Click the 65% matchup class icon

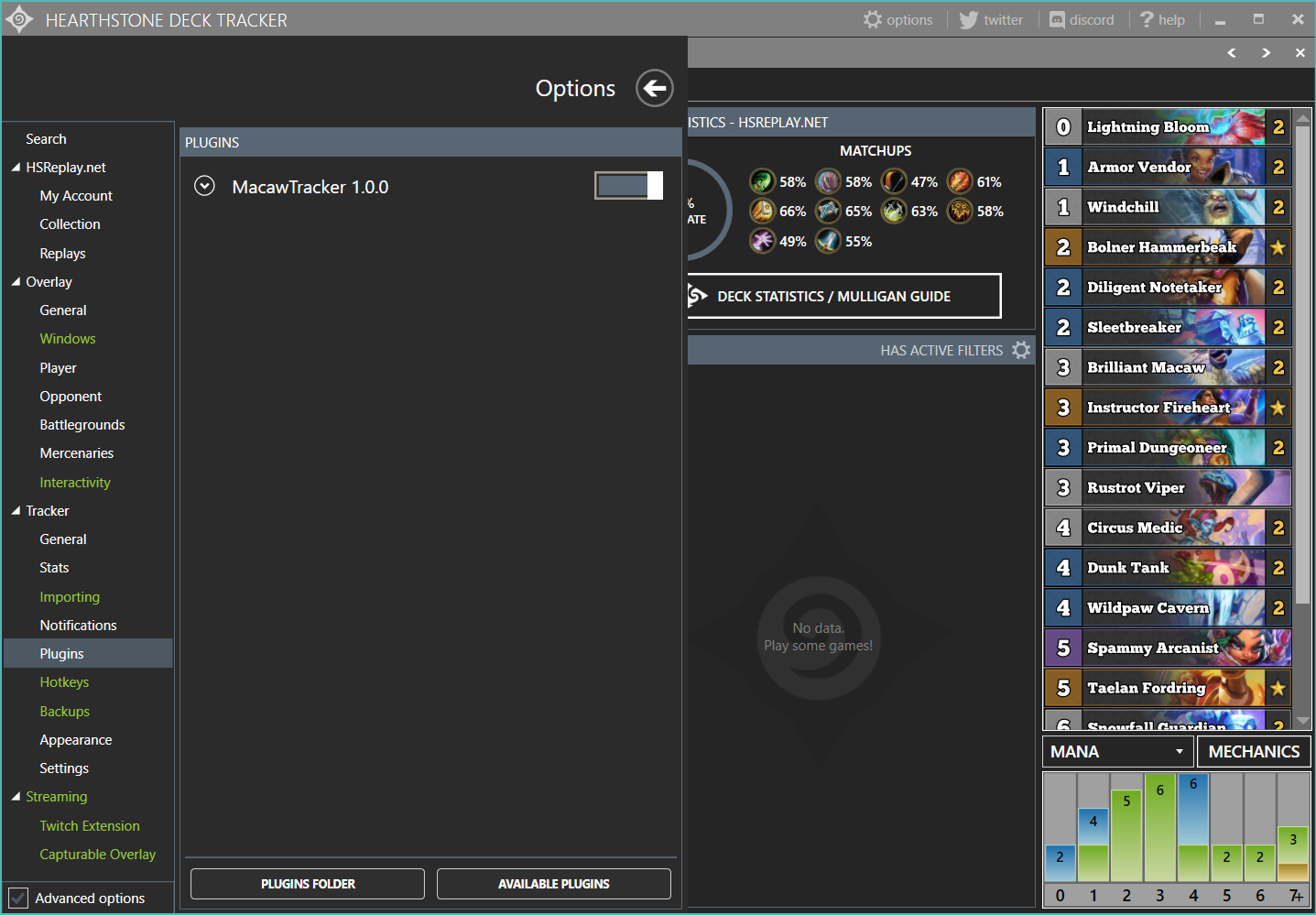point(828,211)
